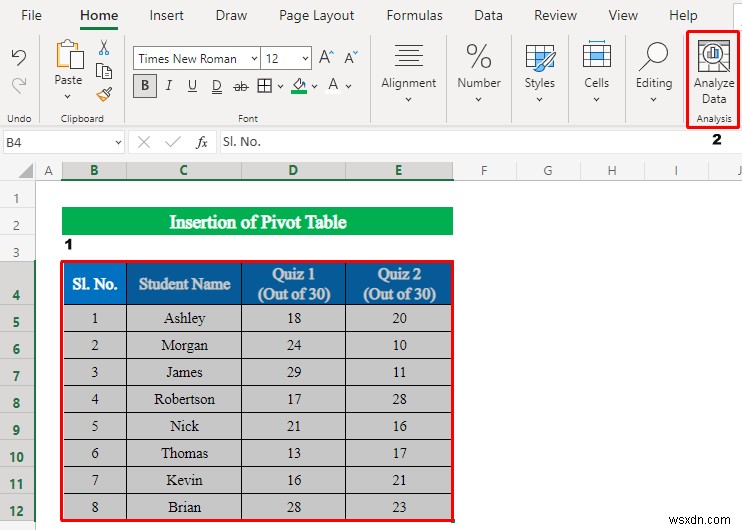Expand the Borders dropdown arrow
This screenshot has width=742, height=530.
[280, 86]
